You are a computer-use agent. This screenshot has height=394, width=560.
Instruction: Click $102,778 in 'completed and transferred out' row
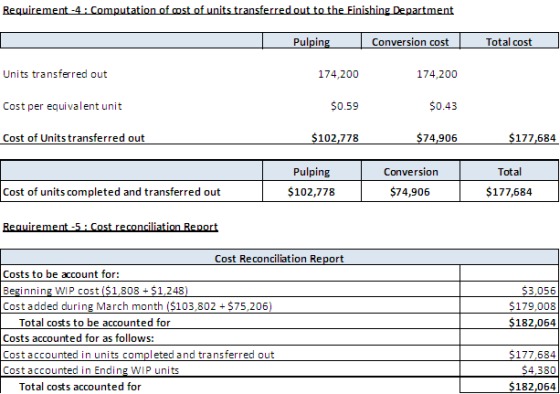[x=311, y=192]
